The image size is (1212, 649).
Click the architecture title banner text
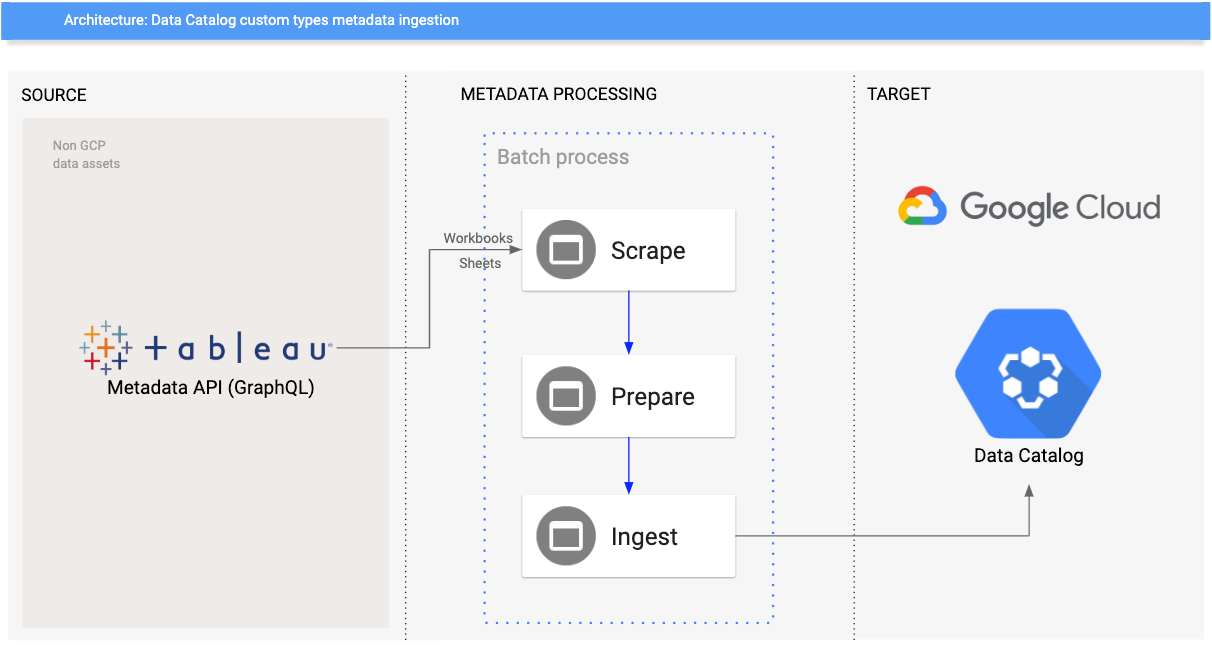(x=261, y=20)
